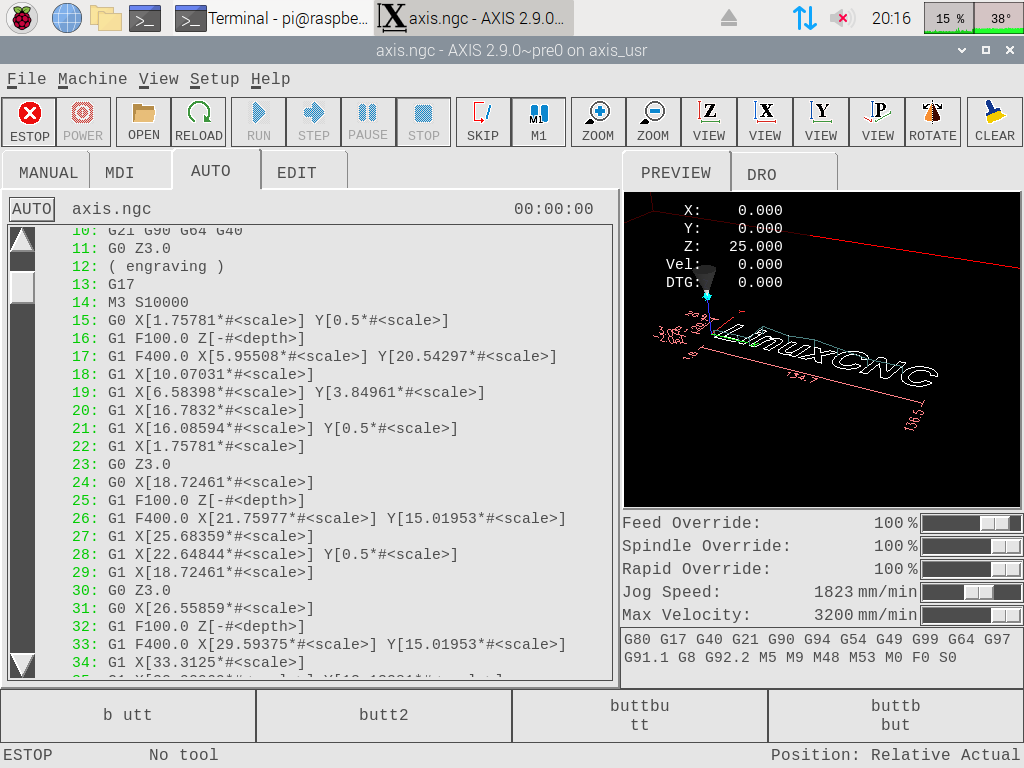
Task: Launch terminal from the taskbar launcher
Action: (x=145, y=18)
